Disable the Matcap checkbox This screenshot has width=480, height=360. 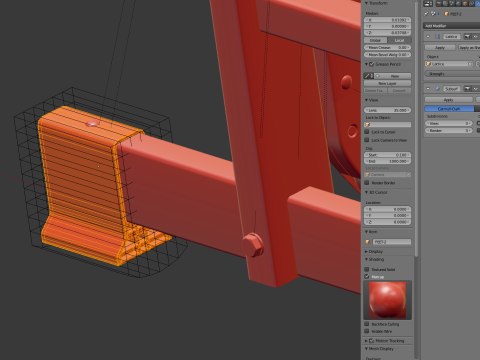tap(367, 277)
